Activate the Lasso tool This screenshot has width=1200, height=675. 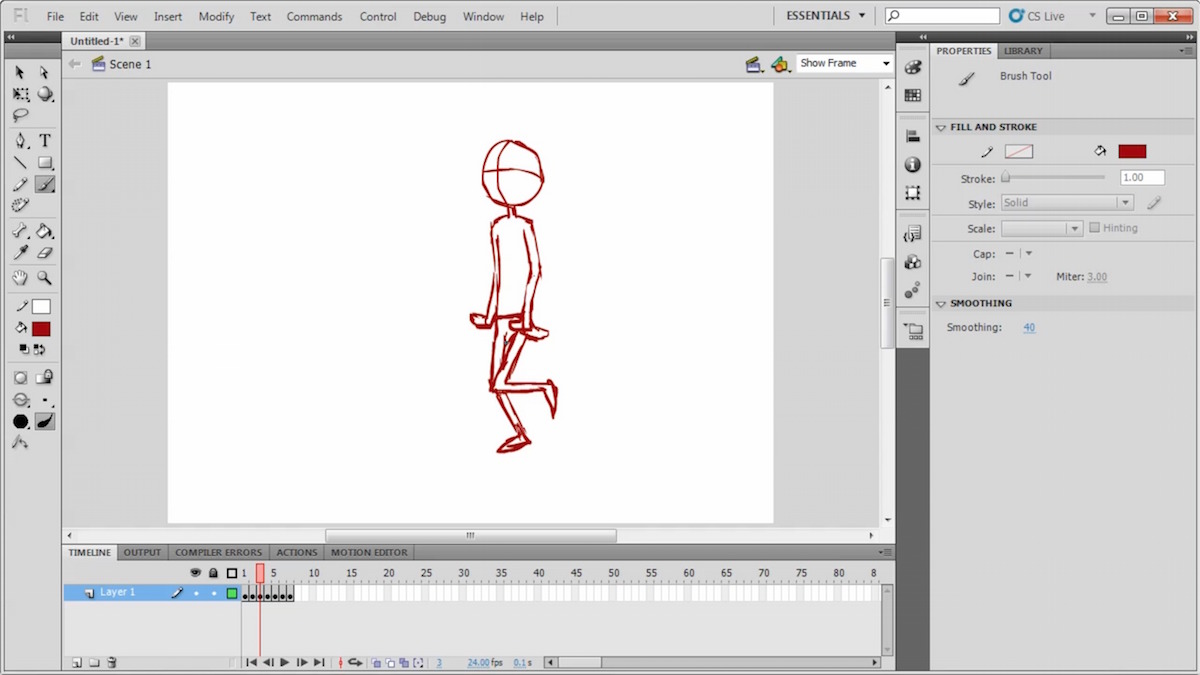point(20,116)
